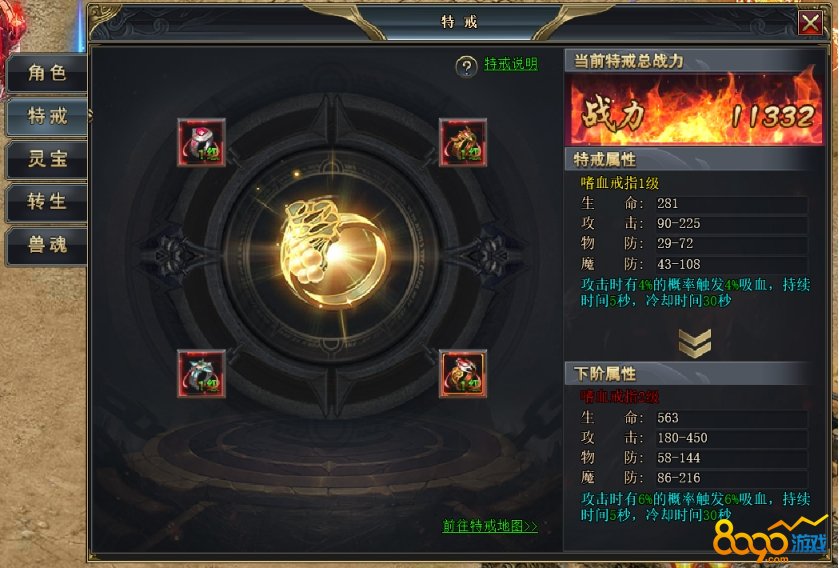Select the top-left red gem ring icon

(202, 143)
